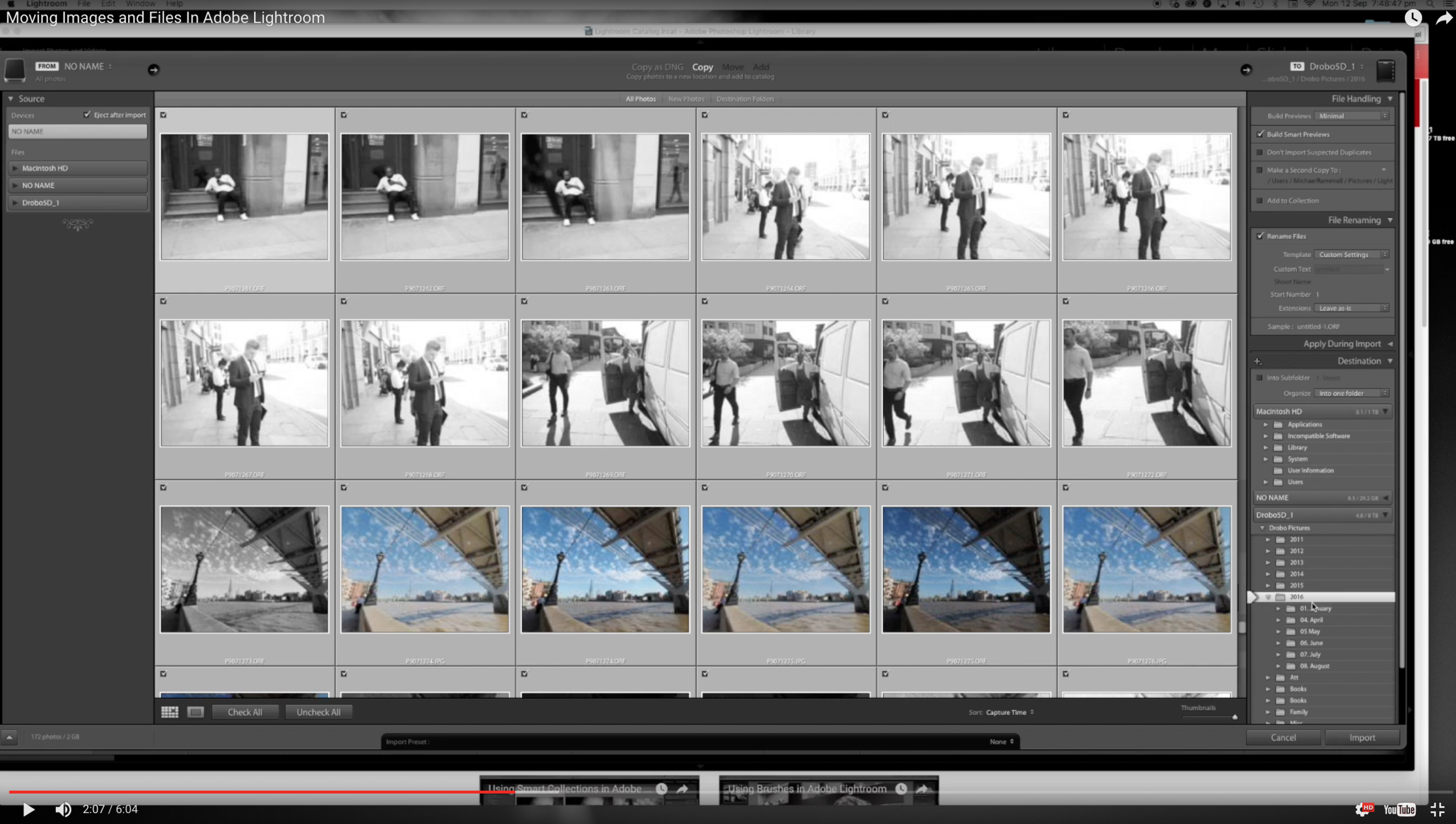The height and width of the screenshot is (824, 1456).
Task: Switch to the New Photos tab
Action: [x=686, y=98]
